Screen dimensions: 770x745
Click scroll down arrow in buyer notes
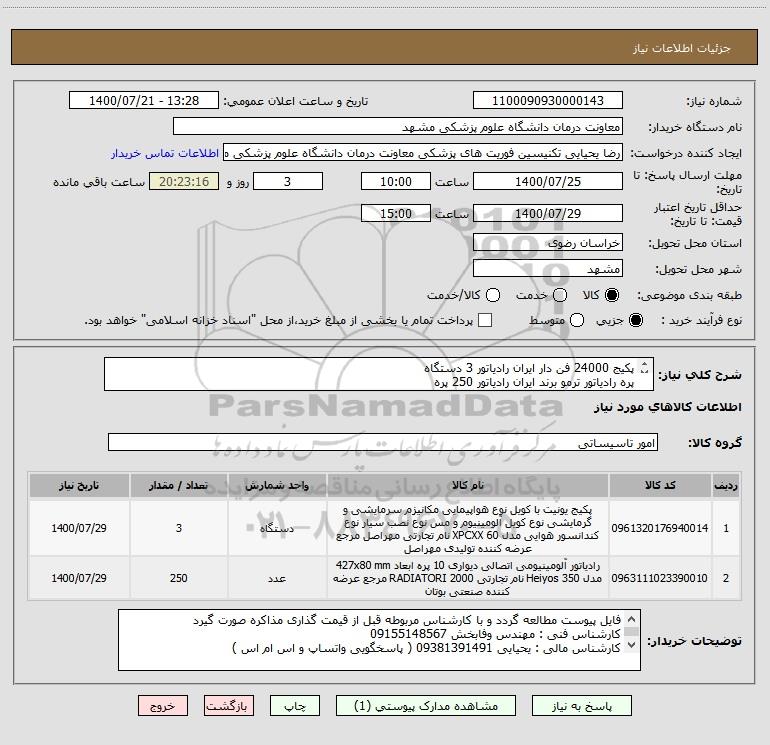tap(632, 645)
